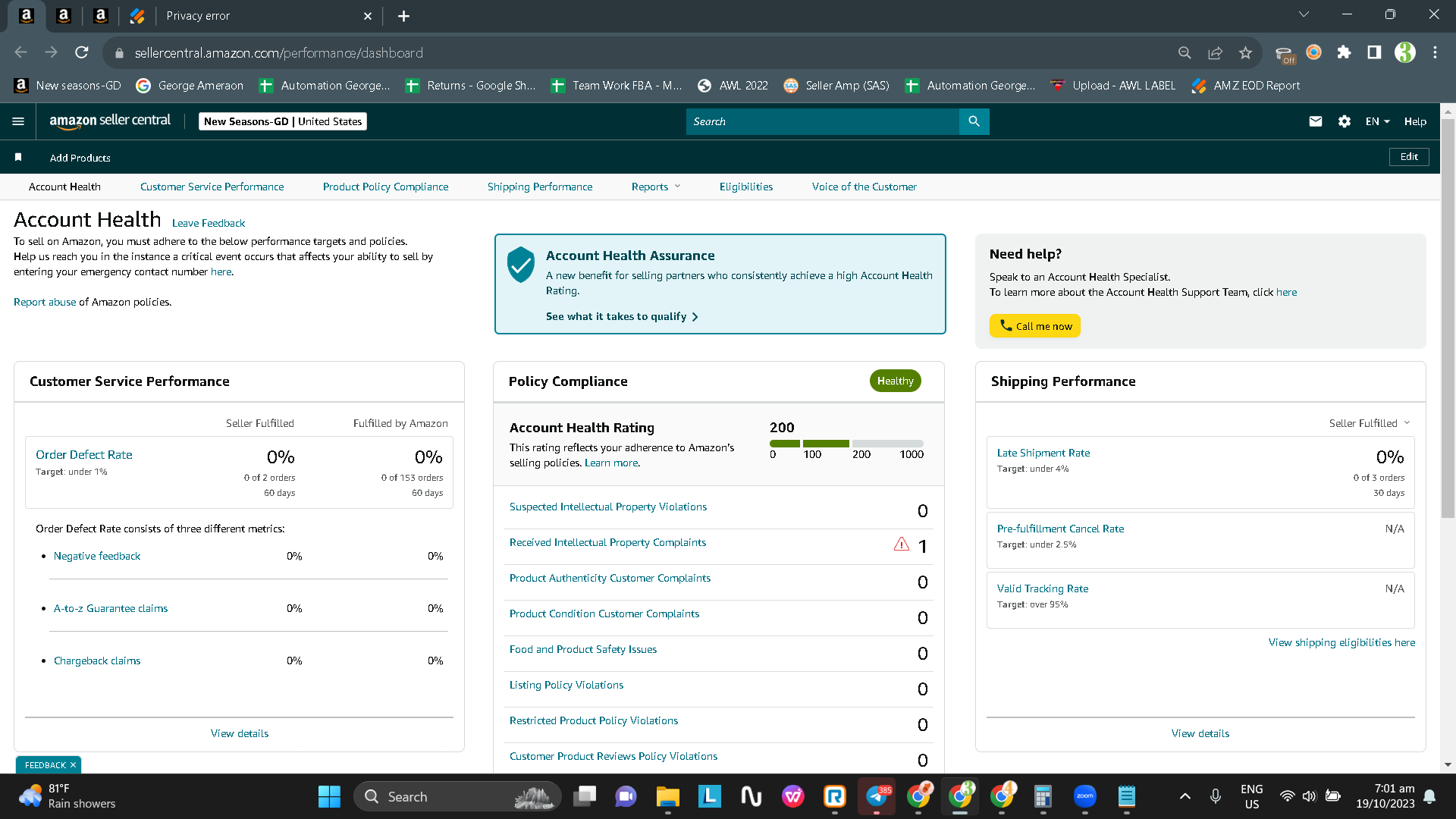Click the share page icon in address bar
1456x819 pixels.
pyautogui.click(x=1215, y=52)
